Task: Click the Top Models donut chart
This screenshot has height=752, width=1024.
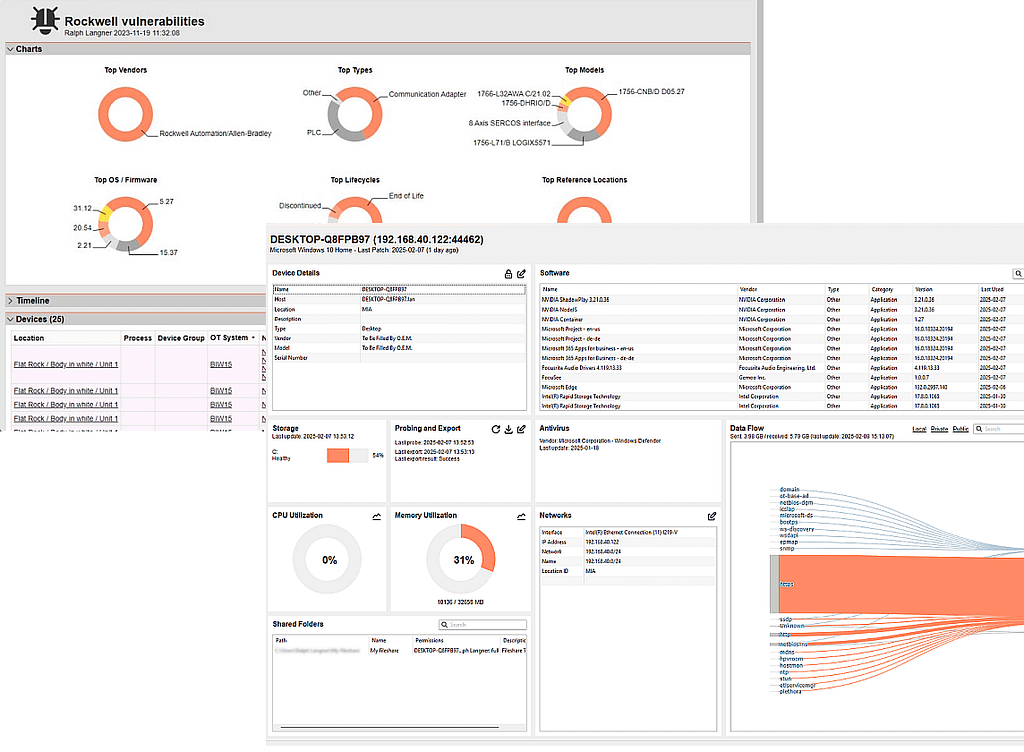Action: click(584, 115)
